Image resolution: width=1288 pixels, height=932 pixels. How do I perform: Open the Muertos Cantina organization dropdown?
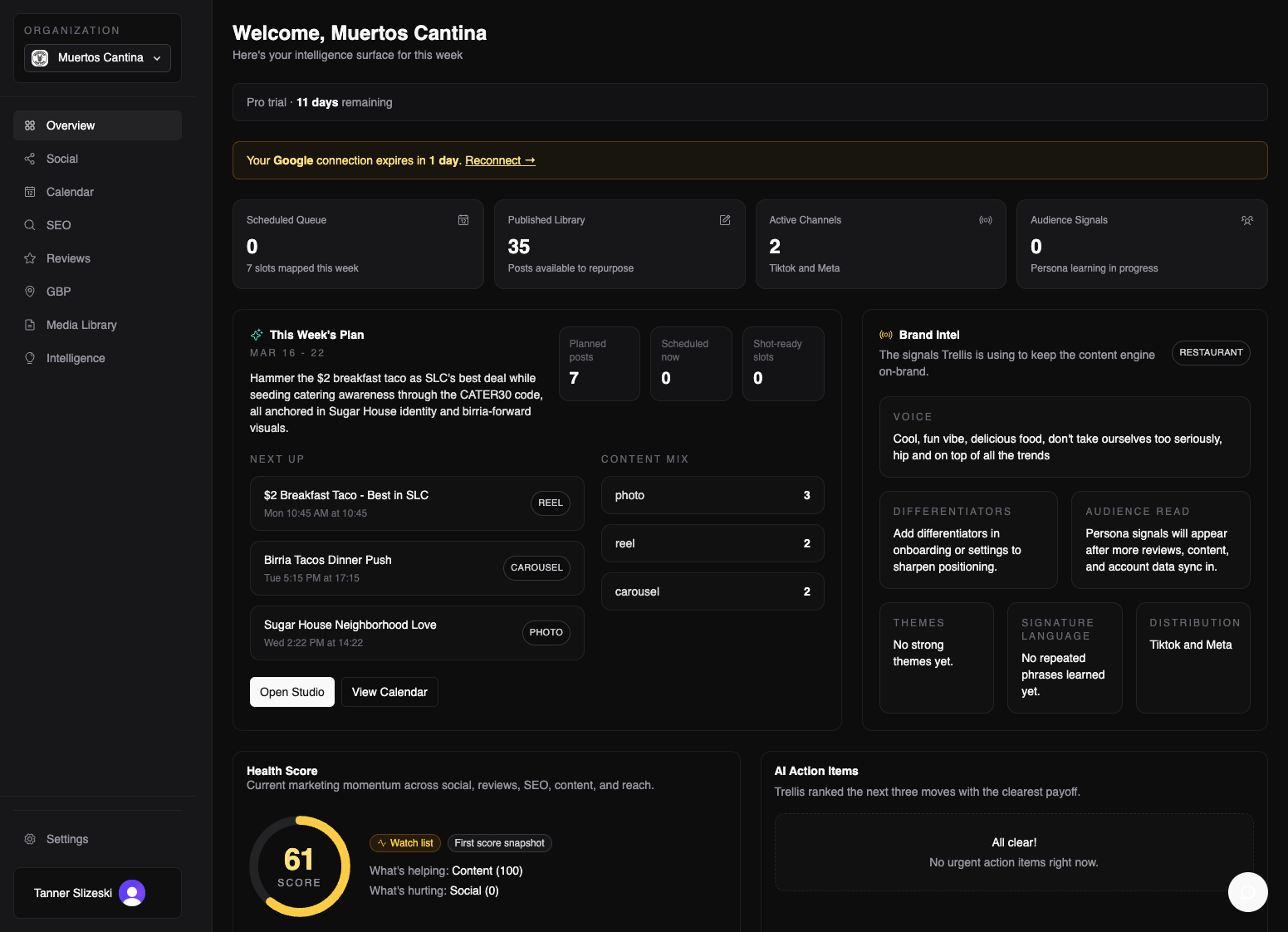[96, 58]
